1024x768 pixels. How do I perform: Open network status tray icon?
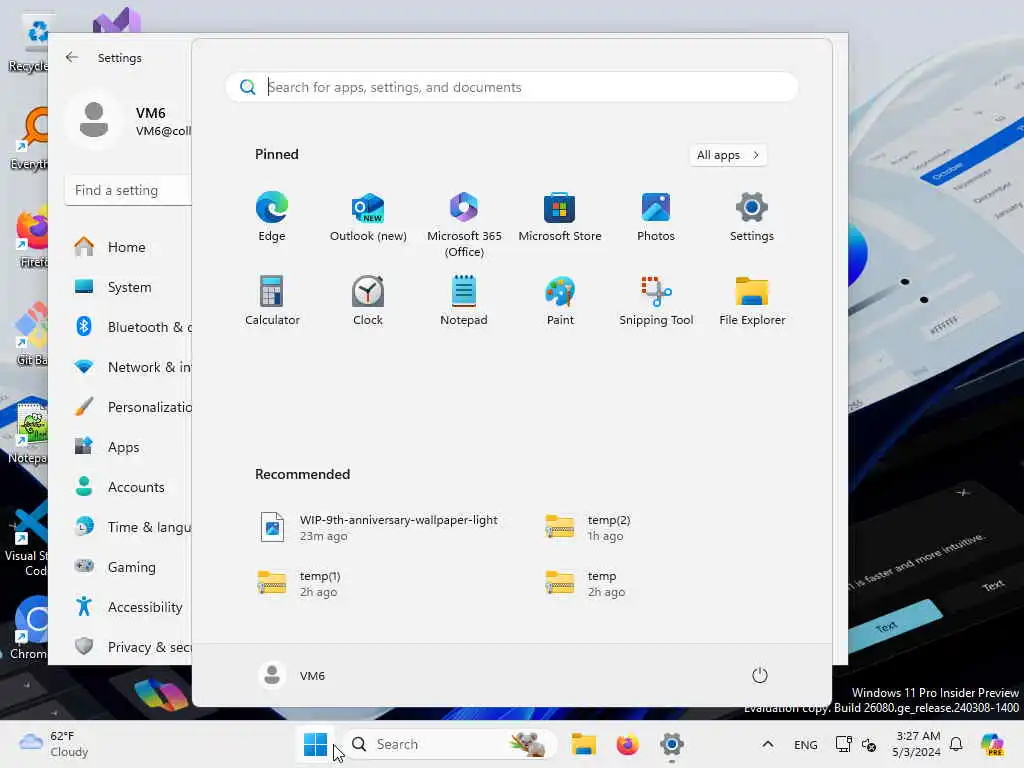(843, 744)
